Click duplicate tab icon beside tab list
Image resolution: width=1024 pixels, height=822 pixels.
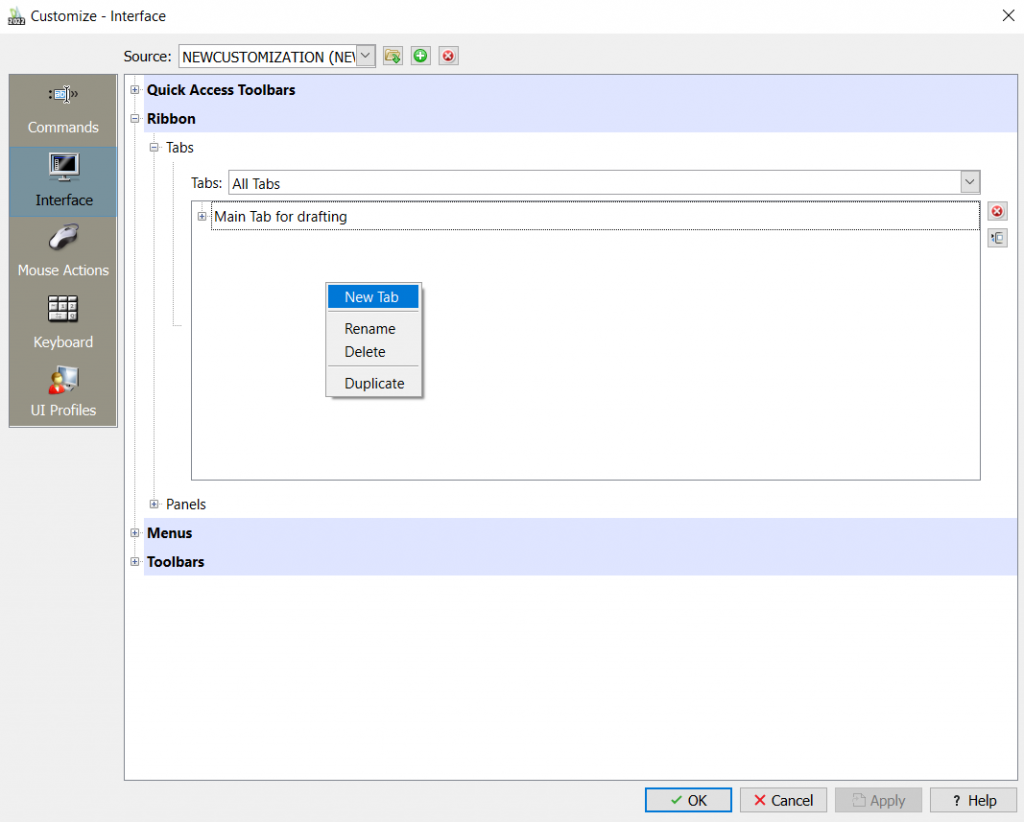(x=997, y=238)
